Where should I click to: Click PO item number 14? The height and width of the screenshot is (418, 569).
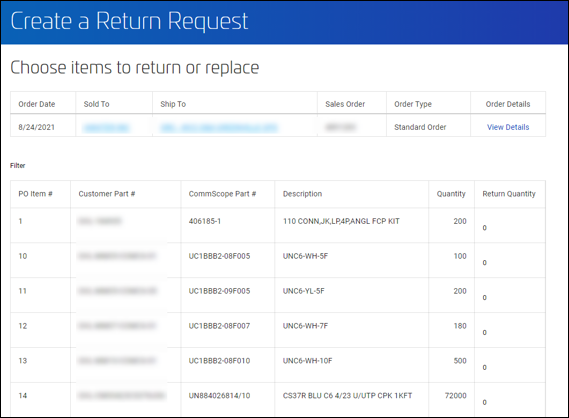22,395
